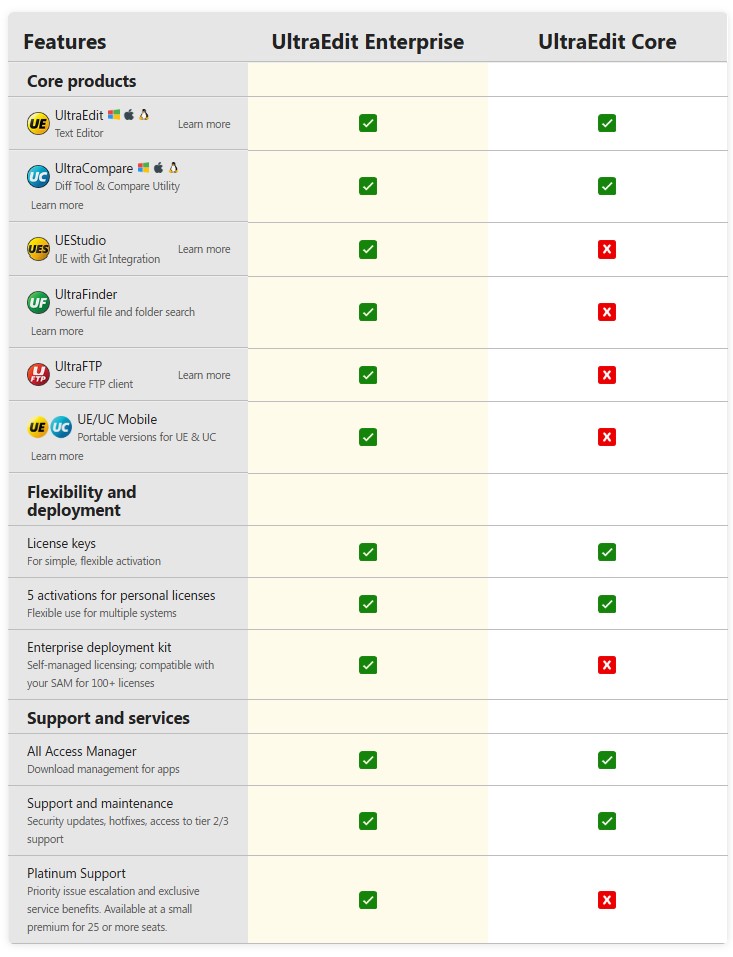733x957 pixels.
Task: Click the UltraCompare UC product icon
Action: point(38,177)
